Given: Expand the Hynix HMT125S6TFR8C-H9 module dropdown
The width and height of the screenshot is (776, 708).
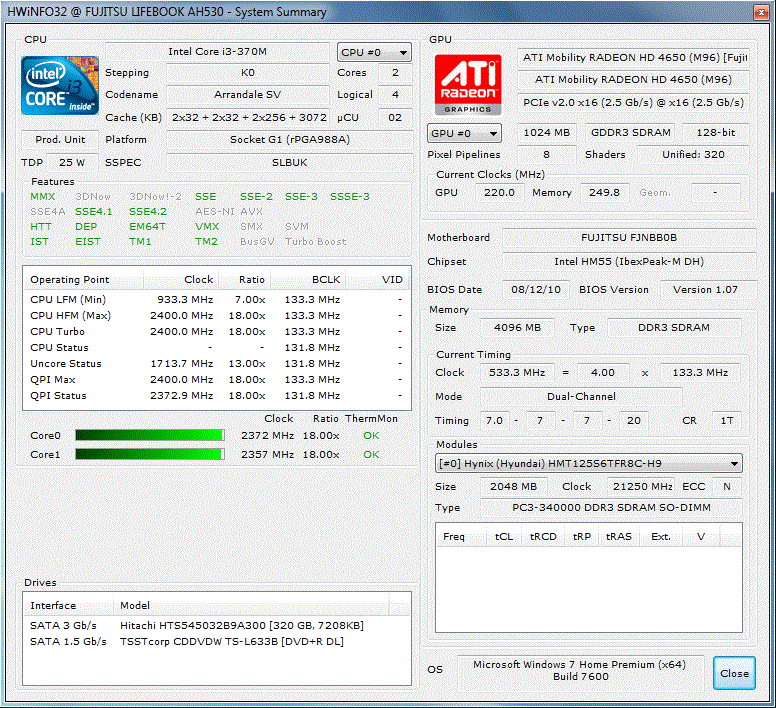Looking at the screenshot, I should pos(588,464).
